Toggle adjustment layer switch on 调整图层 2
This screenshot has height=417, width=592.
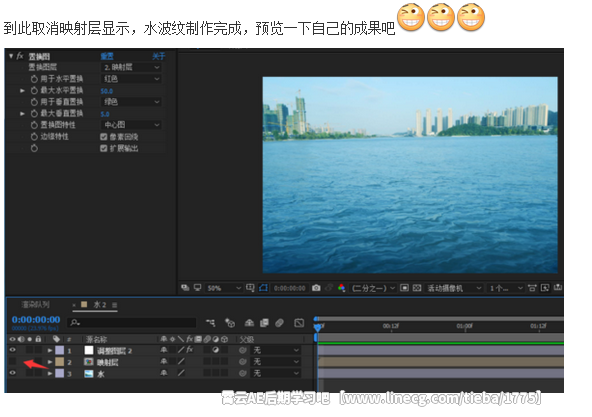tap(216, 350)
